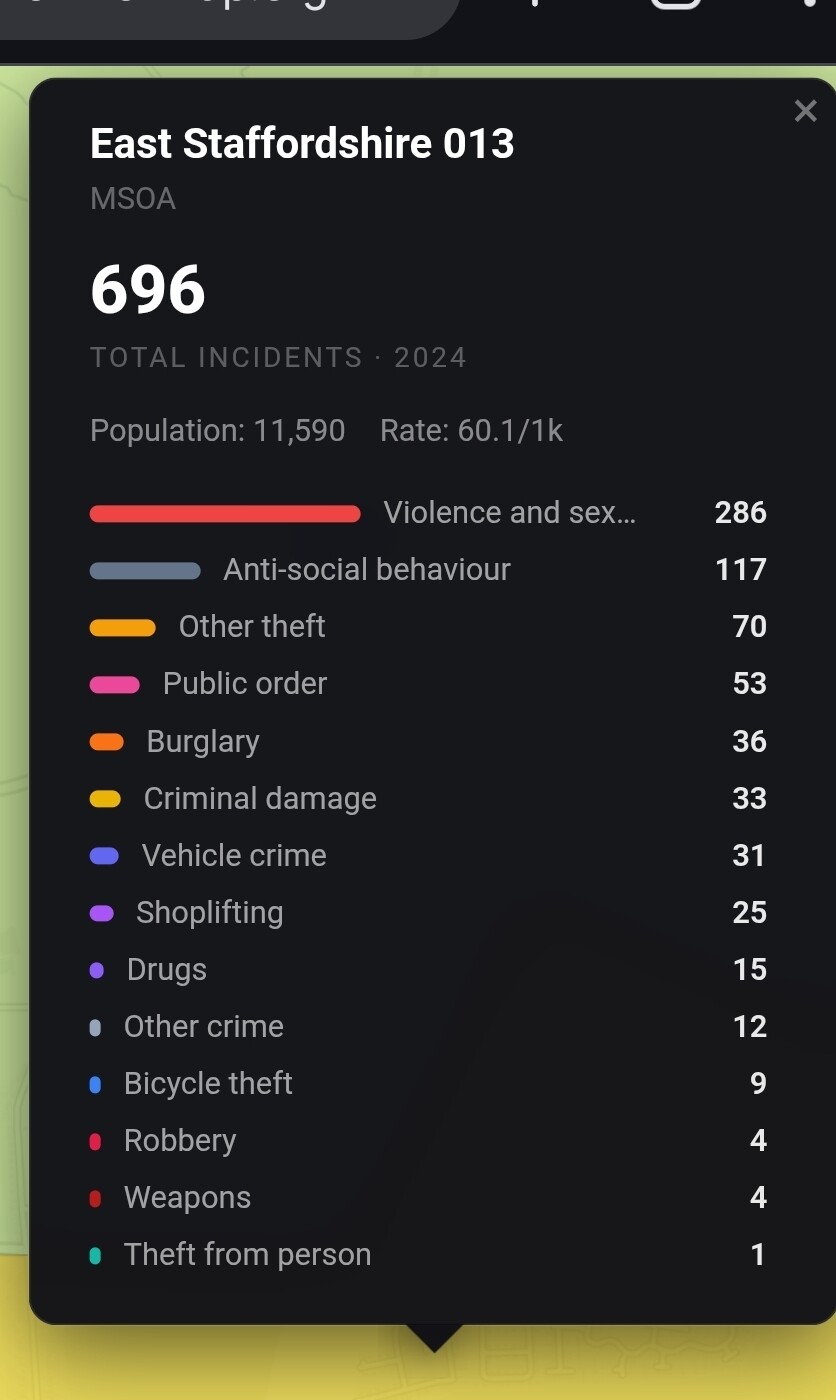Image resolution: width=836 pixels, height=1400 pixels.
Task: Select the purple Shoplifting indicator
Action: (102, 913)
